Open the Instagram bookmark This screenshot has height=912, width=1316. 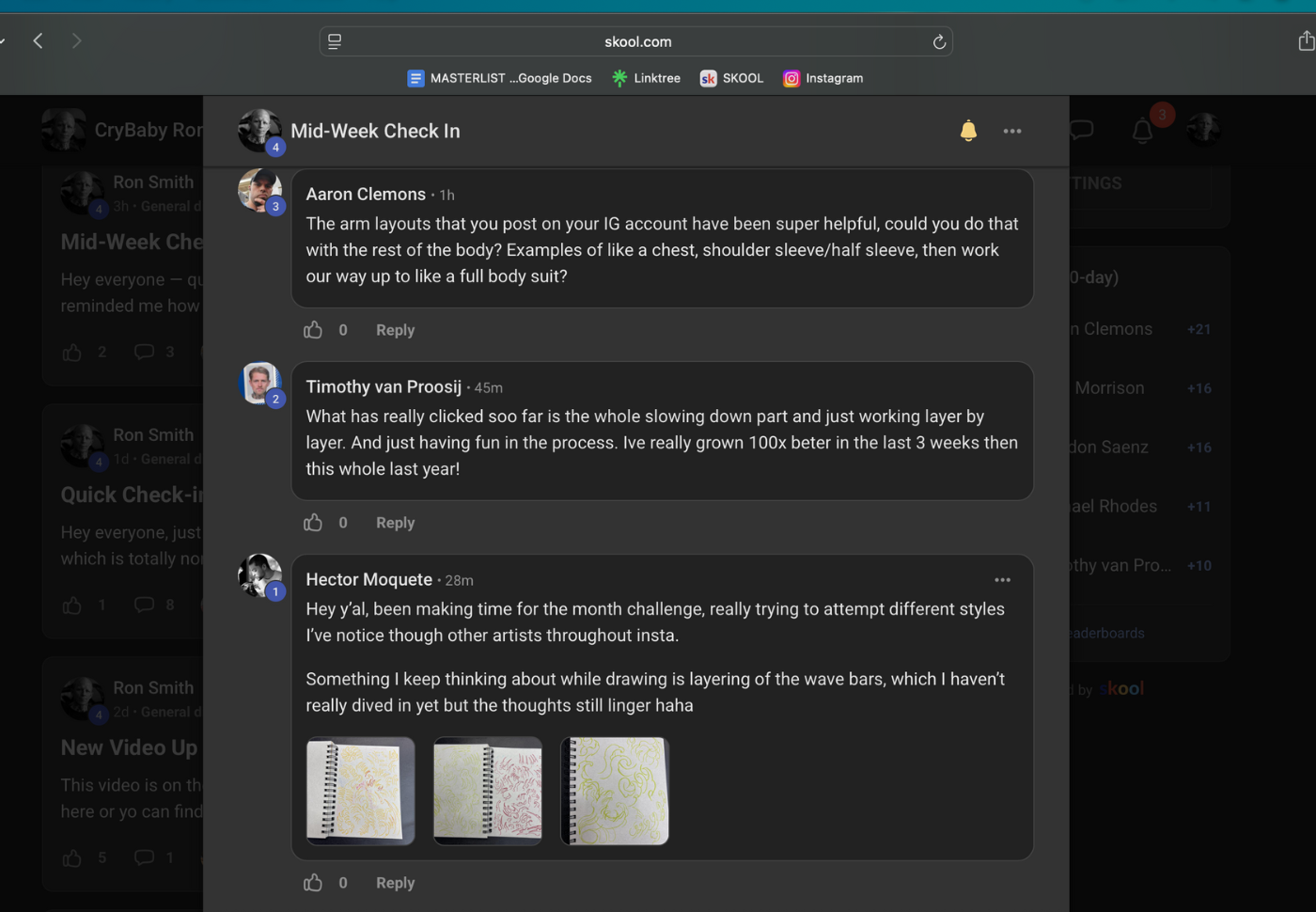(823, 78)
